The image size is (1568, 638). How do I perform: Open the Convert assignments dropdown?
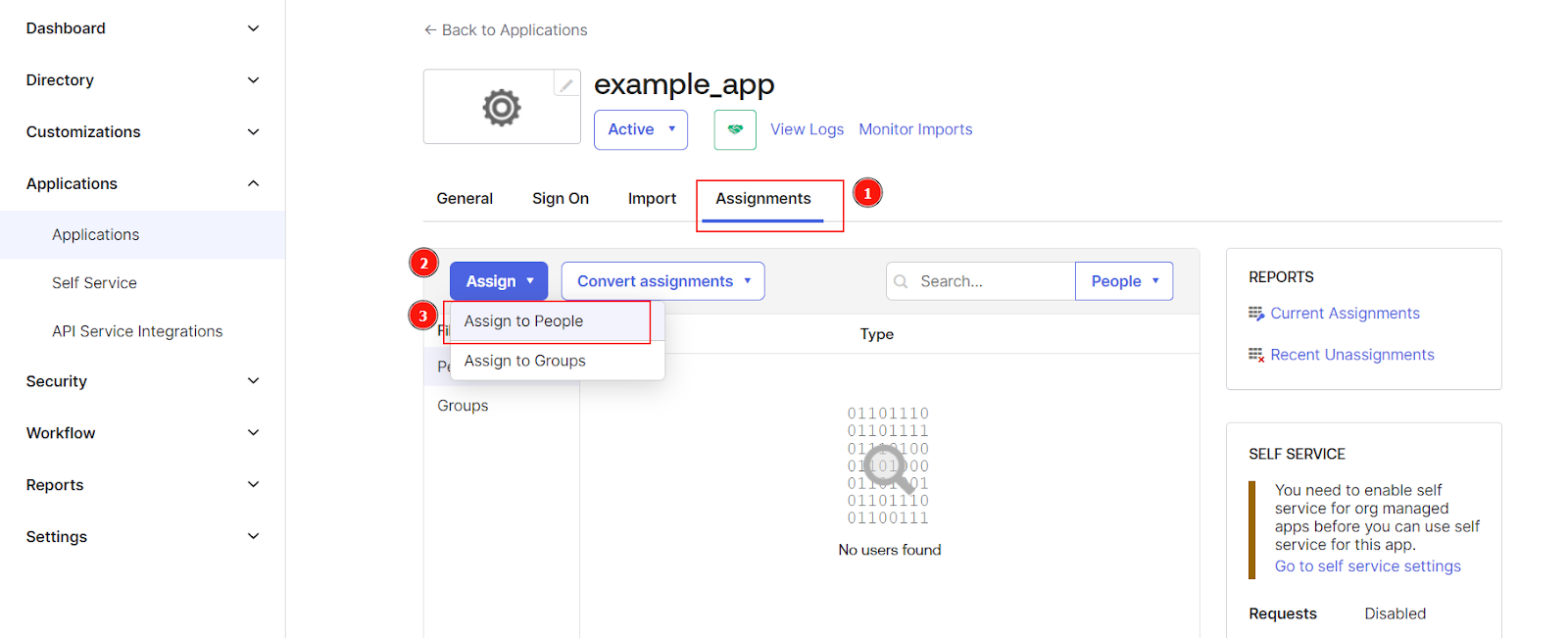pos(662,281)
